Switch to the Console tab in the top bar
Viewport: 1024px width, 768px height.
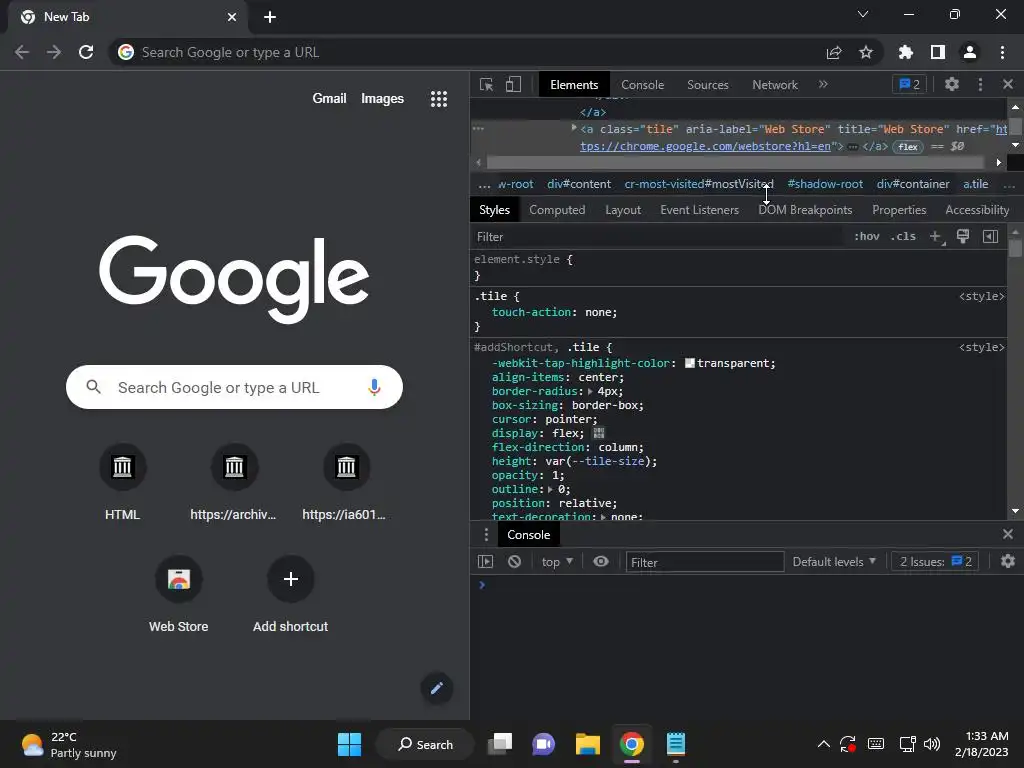pos(643,85)
